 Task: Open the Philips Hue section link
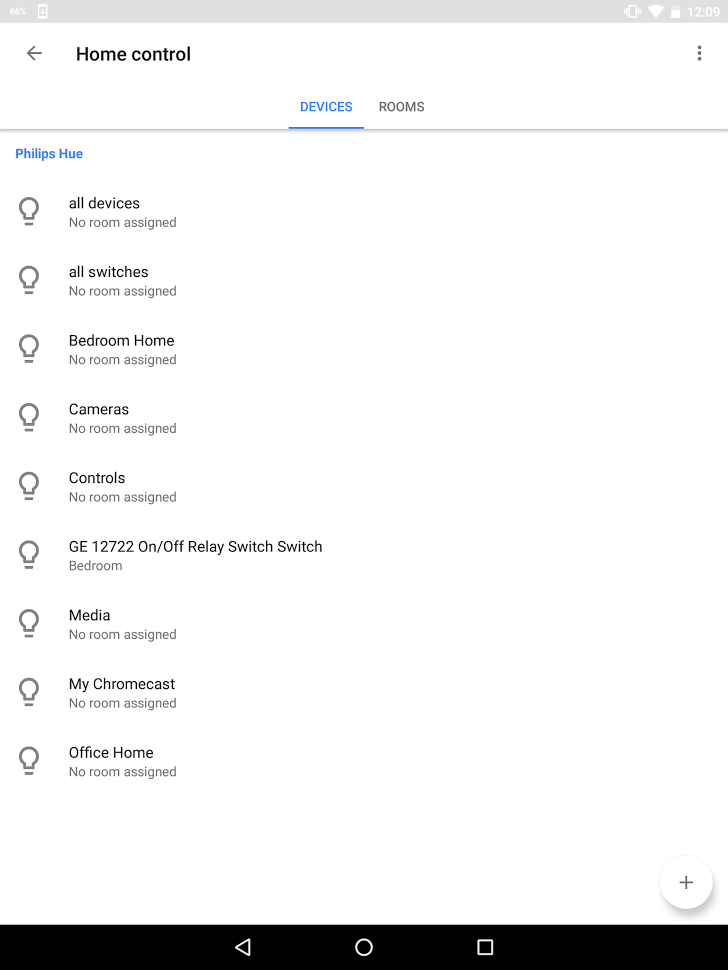(x=48, y=153)
